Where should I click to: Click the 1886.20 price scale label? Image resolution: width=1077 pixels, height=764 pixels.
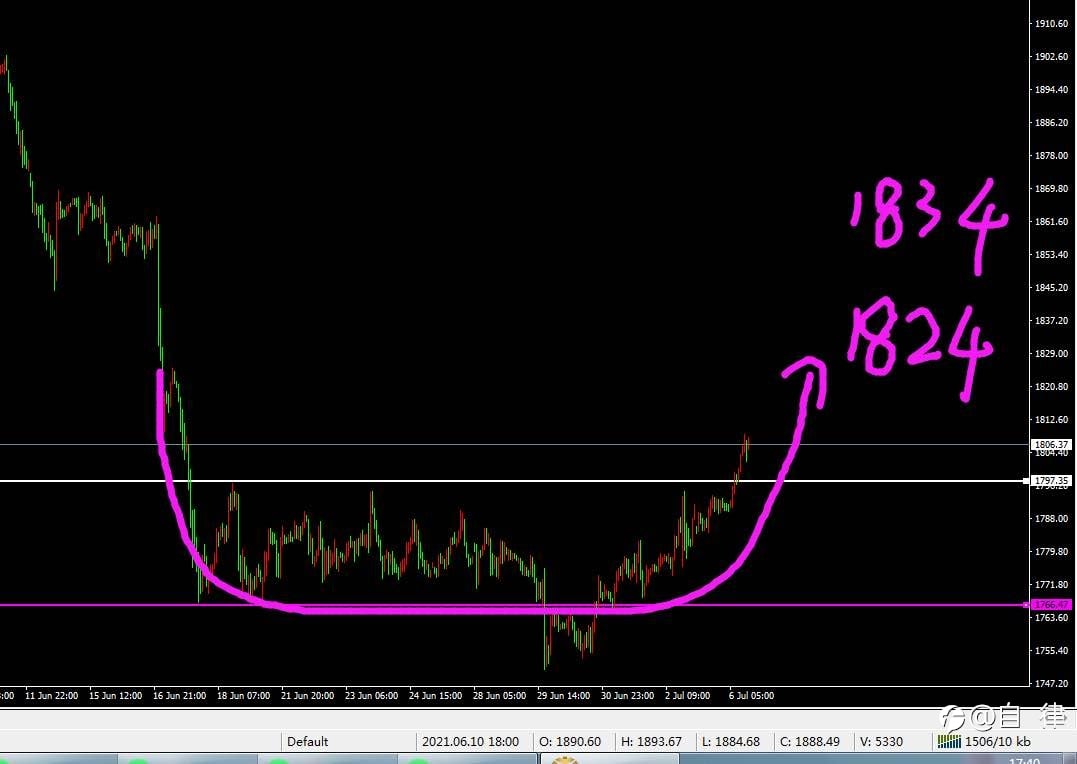(x=1052, y=122)
